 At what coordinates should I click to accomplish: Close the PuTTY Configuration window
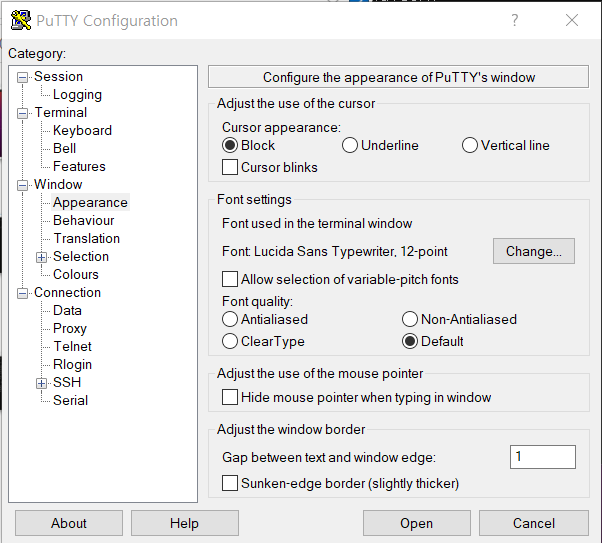[x=572, y=20]
